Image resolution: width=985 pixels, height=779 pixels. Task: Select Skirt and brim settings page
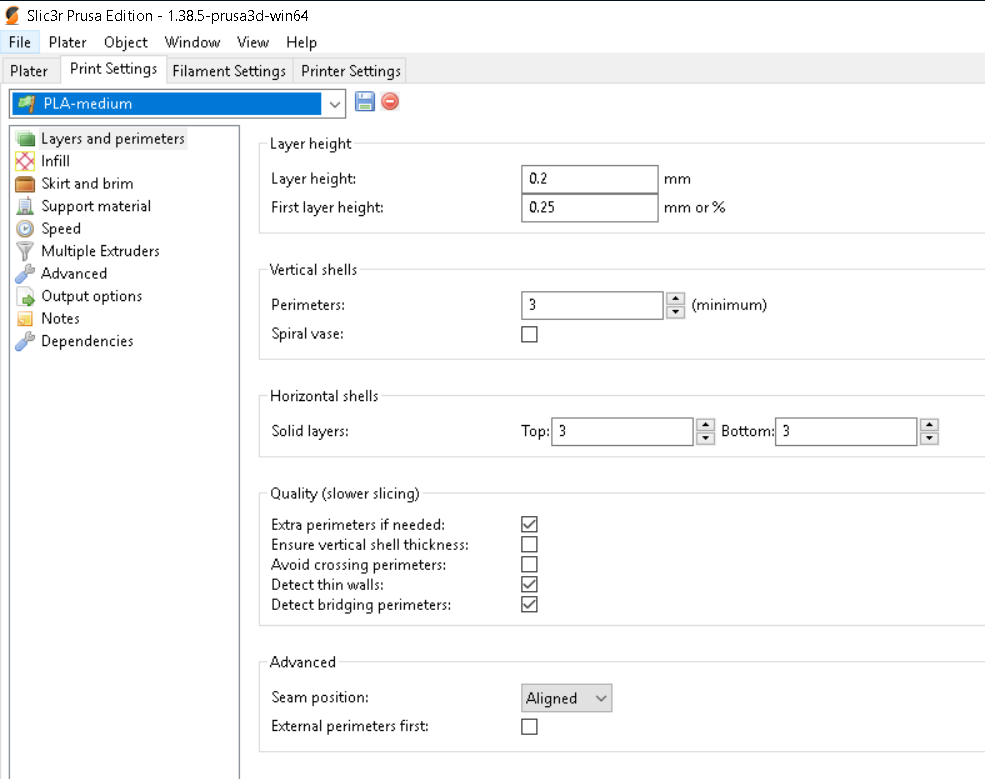point(87,184)
